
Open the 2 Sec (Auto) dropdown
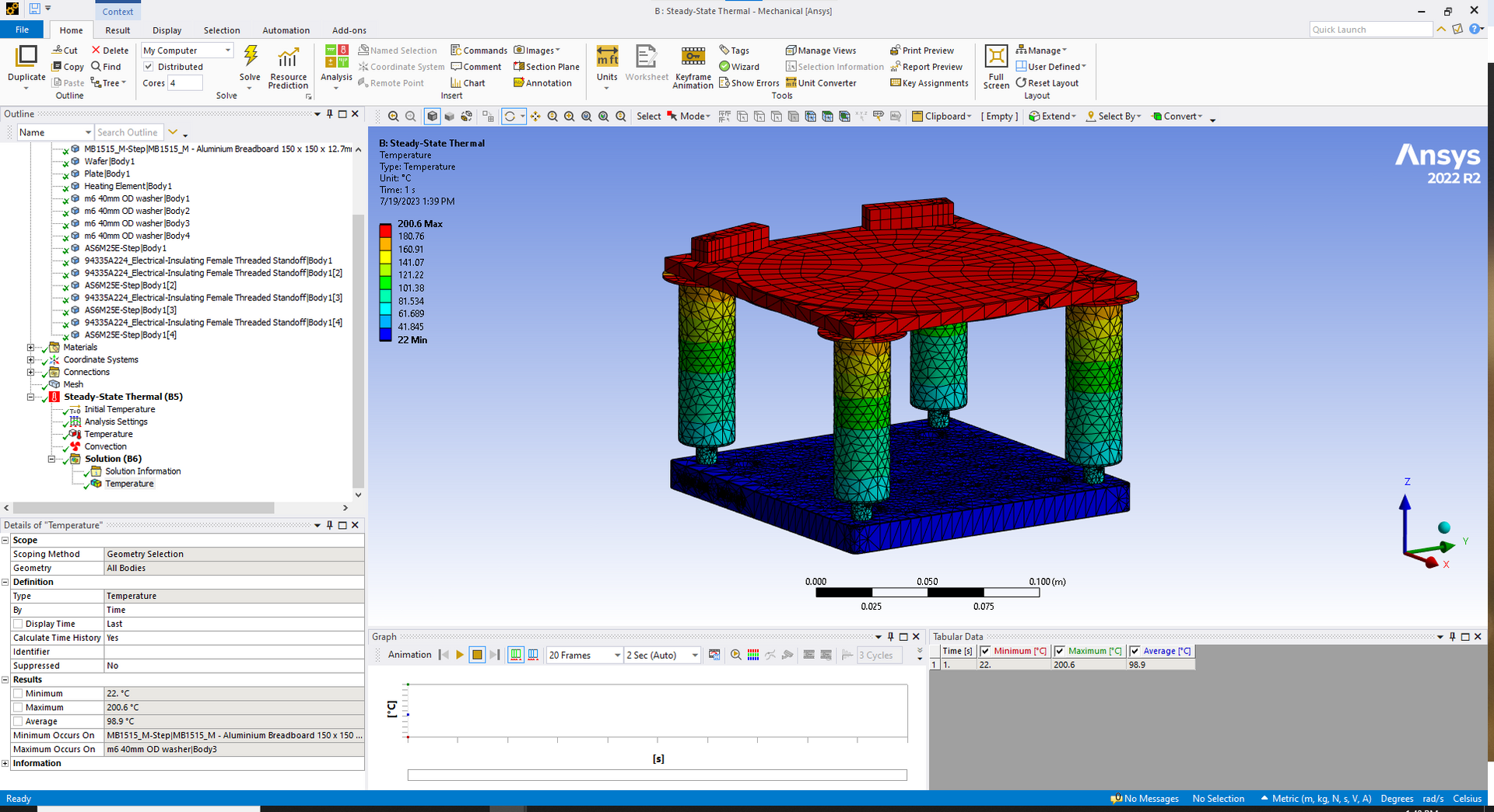(662, 655)
